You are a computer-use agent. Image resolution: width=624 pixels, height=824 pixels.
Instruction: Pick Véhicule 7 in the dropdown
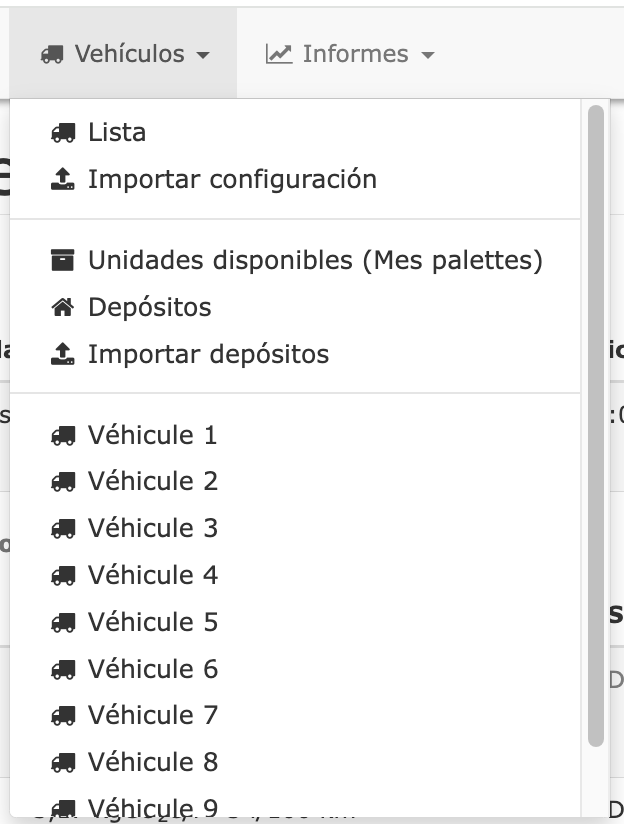pyautogui.click(x=153, y=716)
